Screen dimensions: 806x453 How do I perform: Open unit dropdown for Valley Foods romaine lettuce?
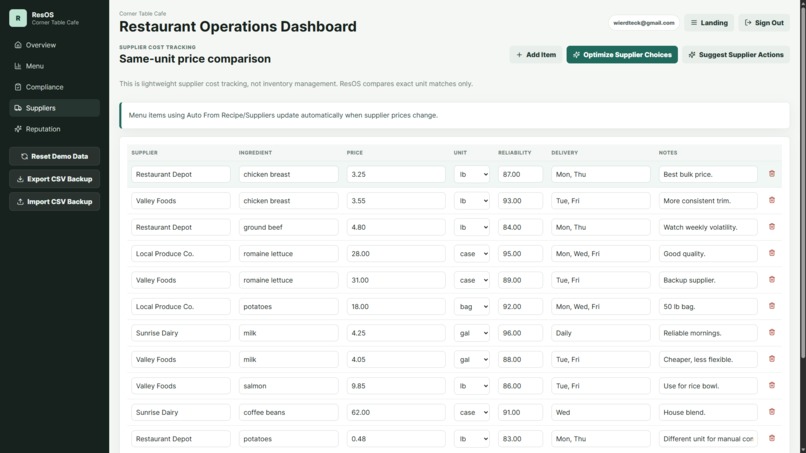[472, 280]
